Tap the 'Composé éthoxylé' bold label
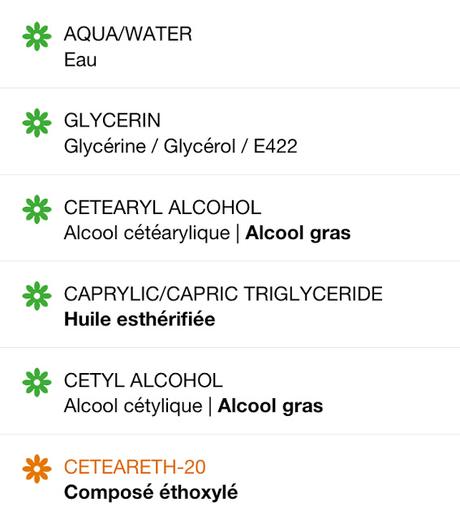This screenshot has height=519, width=460. click(151, 492)
